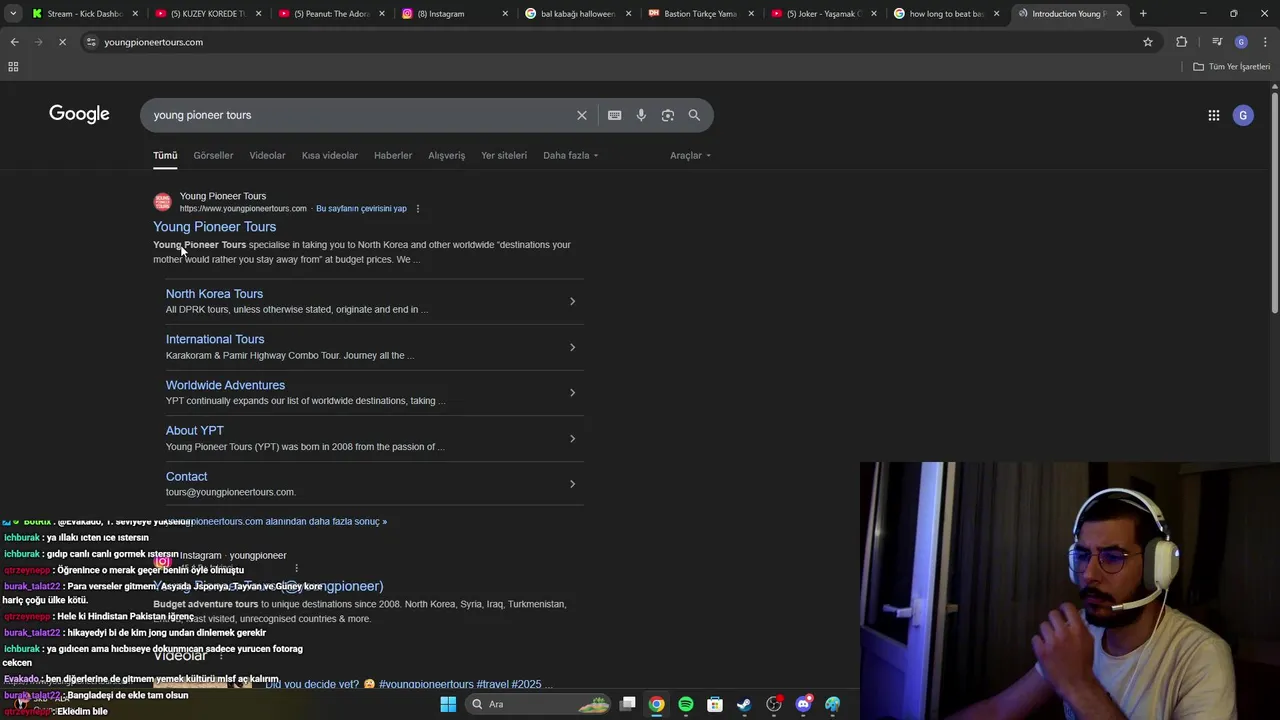Open the three-dot options beside the result URL

tap(418, 209)
